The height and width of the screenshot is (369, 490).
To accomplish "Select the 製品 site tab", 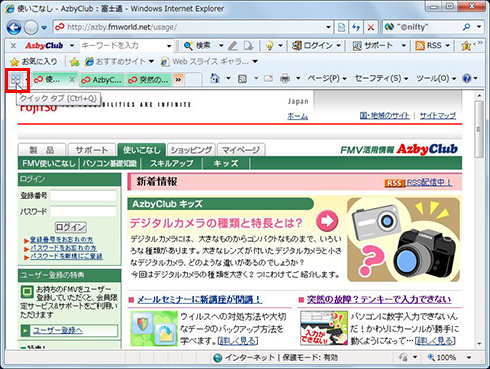I will [x=42, y=150].
